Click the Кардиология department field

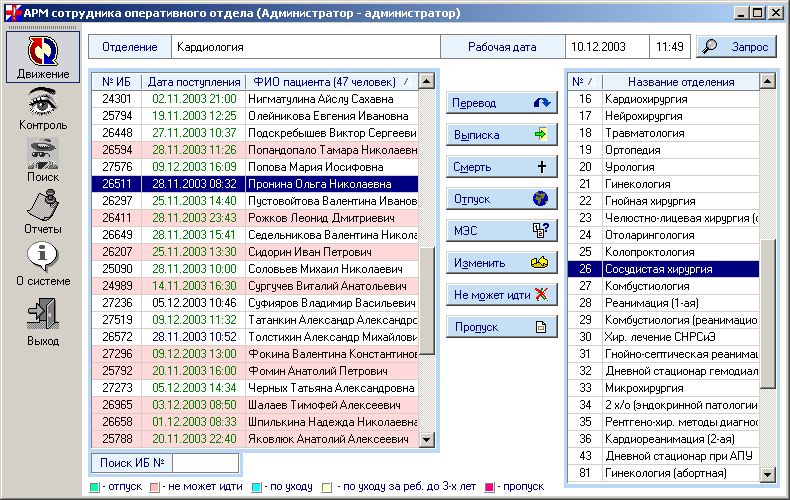pyautogui.click(x=305, y=47)
